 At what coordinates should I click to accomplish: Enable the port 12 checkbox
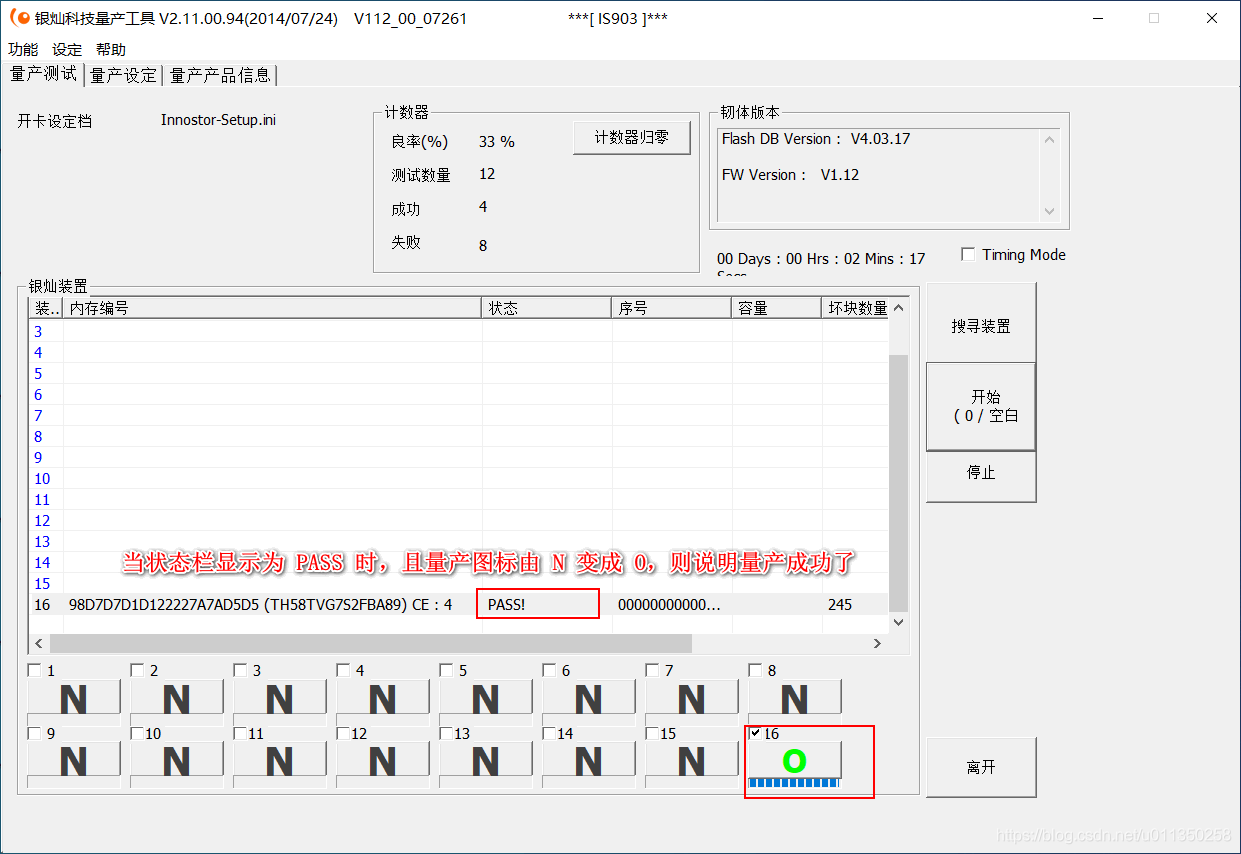tap(344, 733)
